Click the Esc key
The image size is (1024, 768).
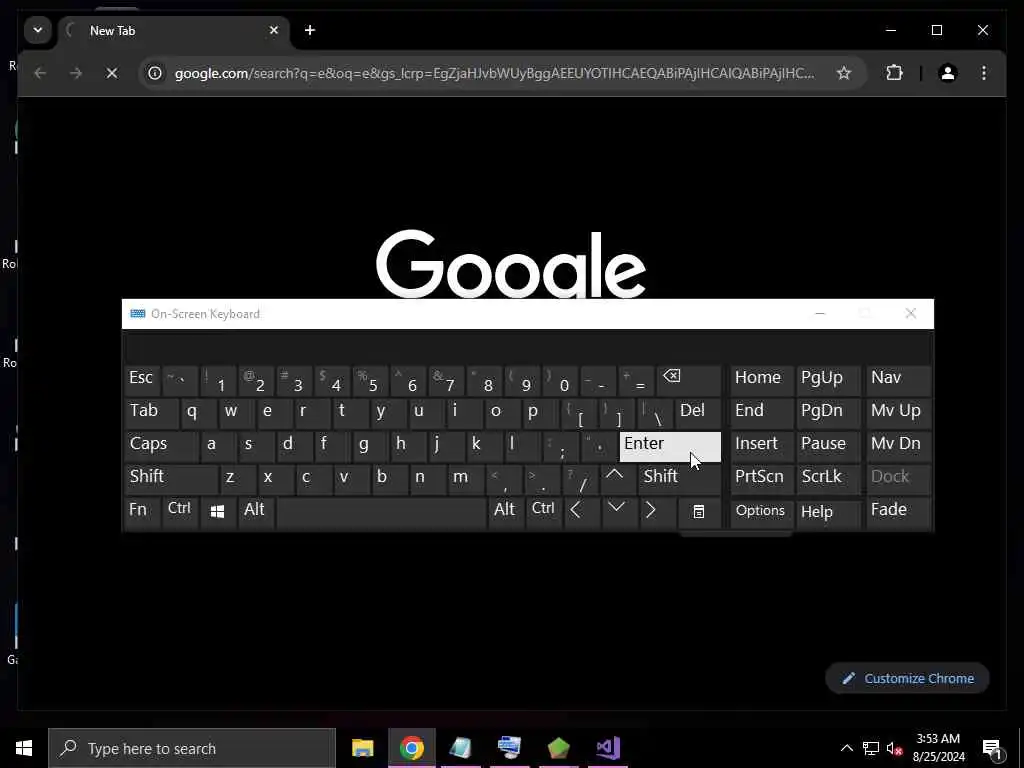[142, 379]
